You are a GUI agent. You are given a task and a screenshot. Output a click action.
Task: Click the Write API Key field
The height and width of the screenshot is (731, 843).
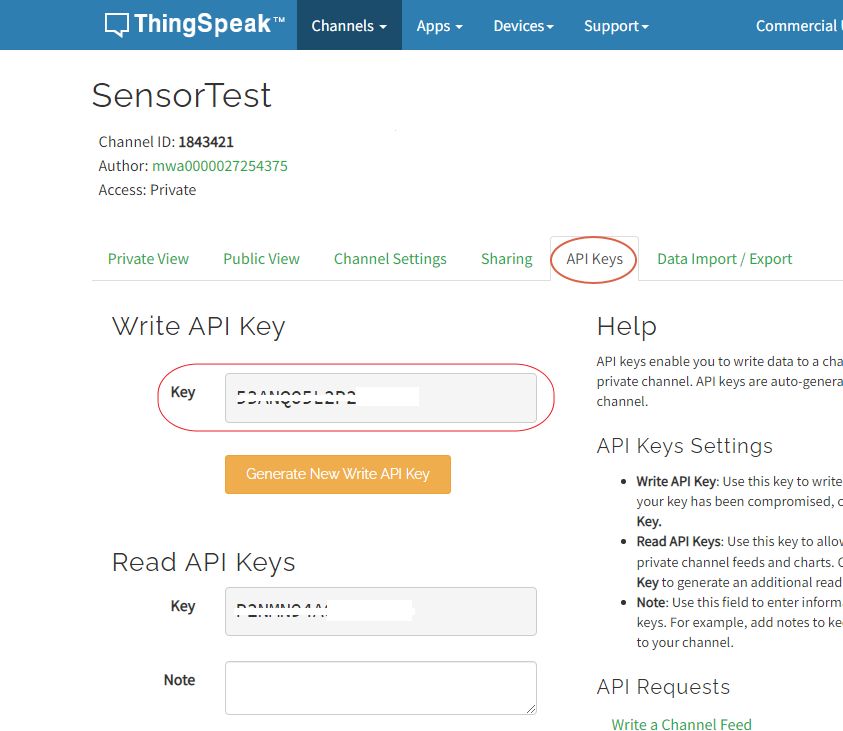[381, 398]
